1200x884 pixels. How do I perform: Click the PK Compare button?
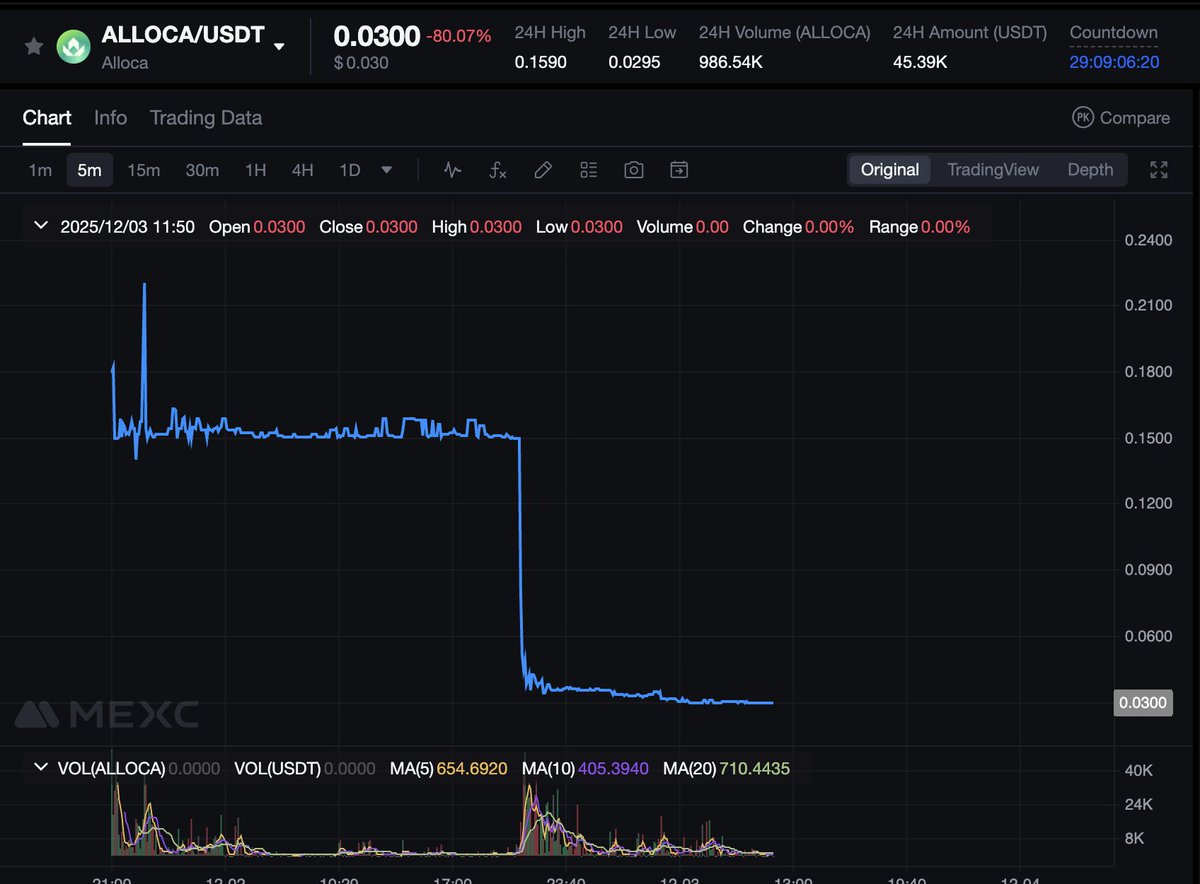[x=1121, y=118]
